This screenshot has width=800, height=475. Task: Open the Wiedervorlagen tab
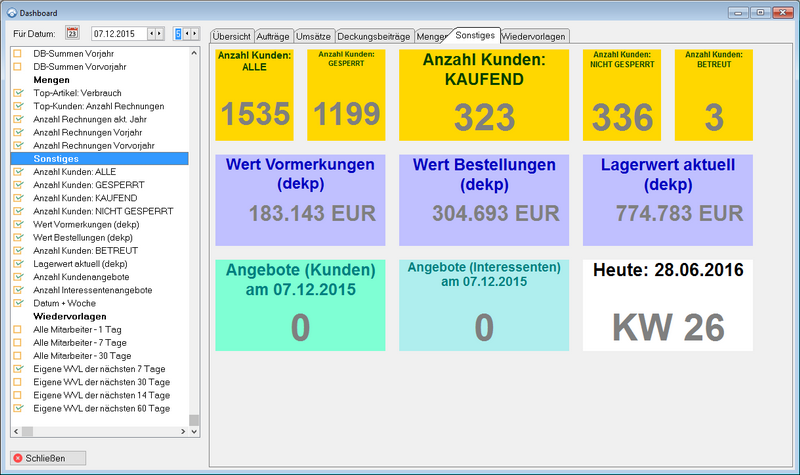[534, 36]
